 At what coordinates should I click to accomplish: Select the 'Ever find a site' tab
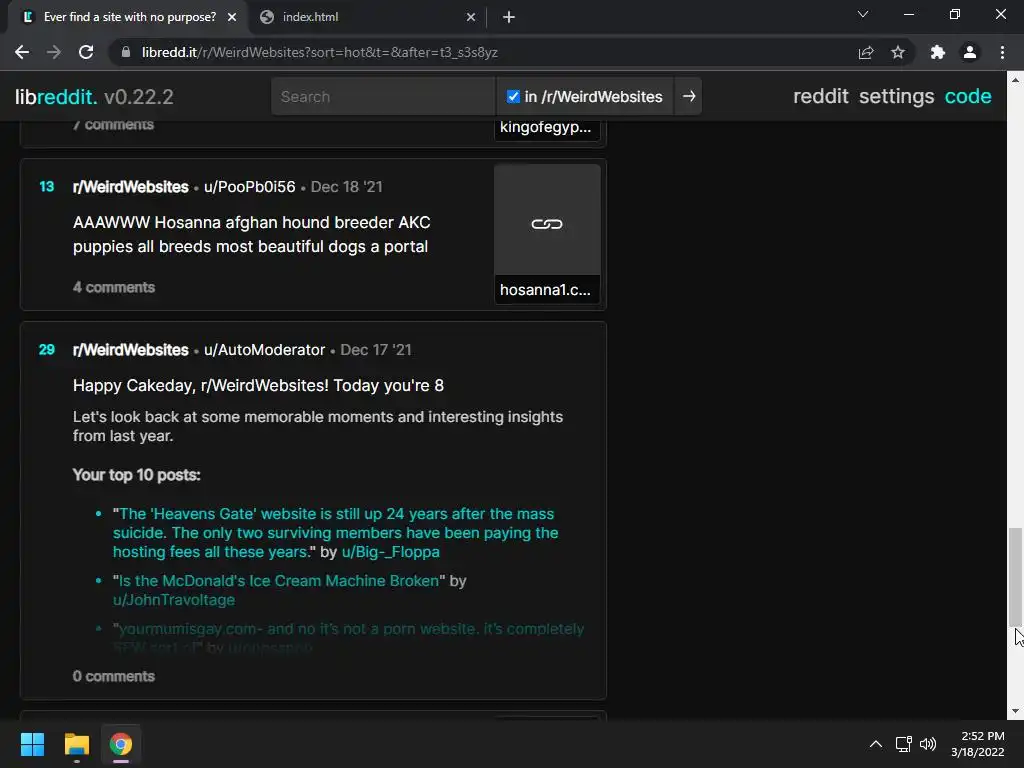(129, 17)
